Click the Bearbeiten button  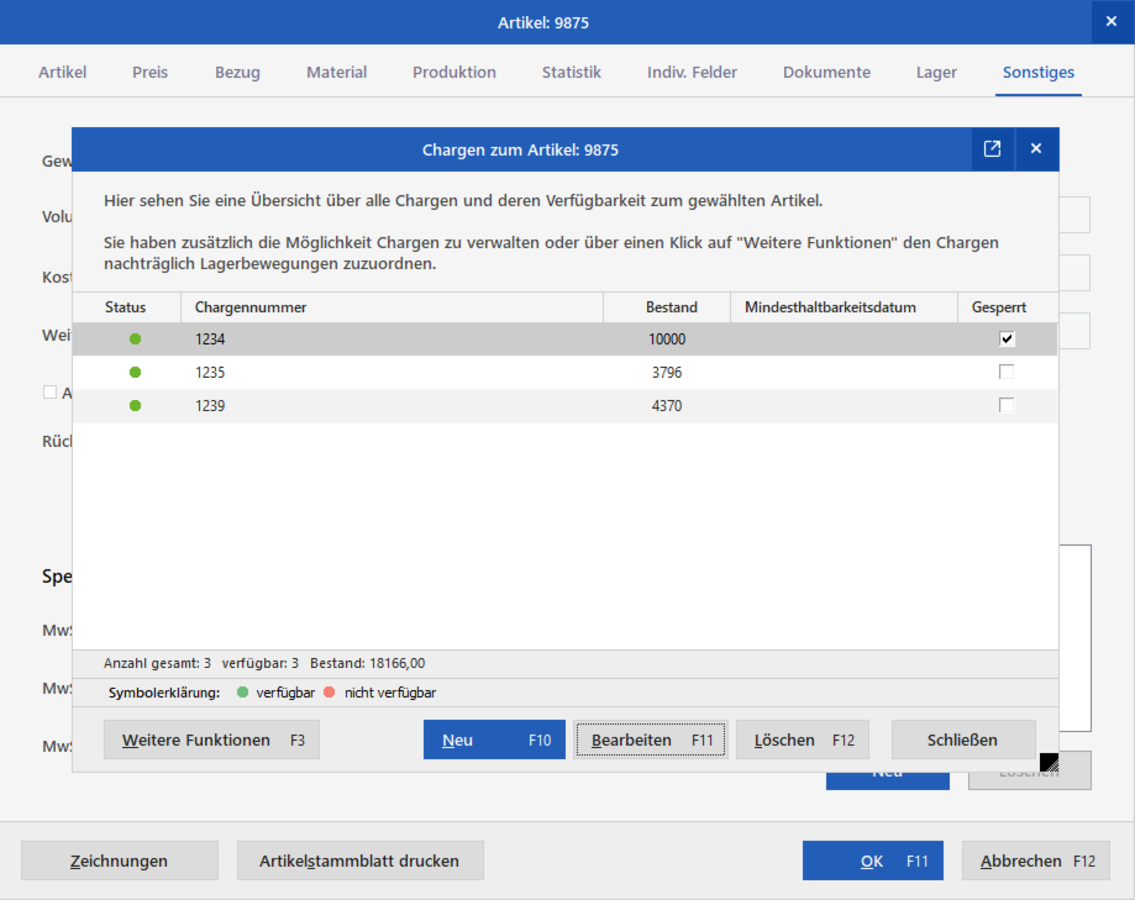click(x=651, y=740)
